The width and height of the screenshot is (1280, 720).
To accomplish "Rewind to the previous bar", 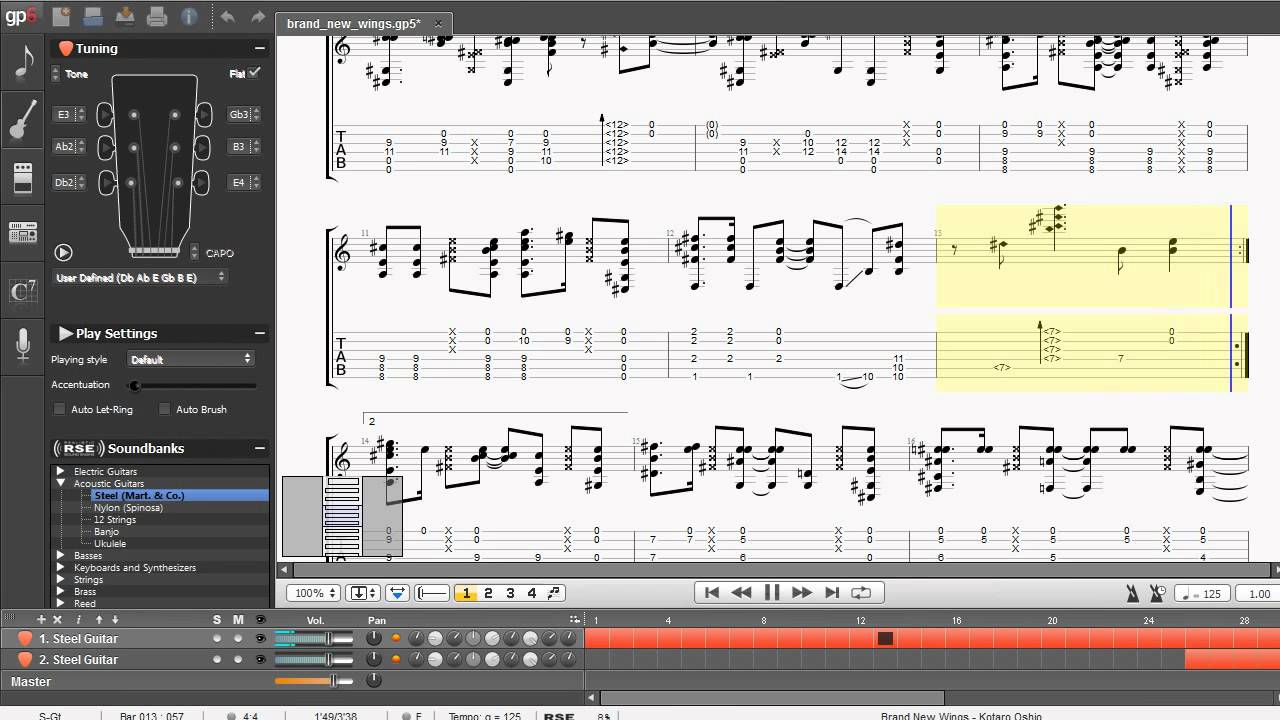I will pos(741,593).
